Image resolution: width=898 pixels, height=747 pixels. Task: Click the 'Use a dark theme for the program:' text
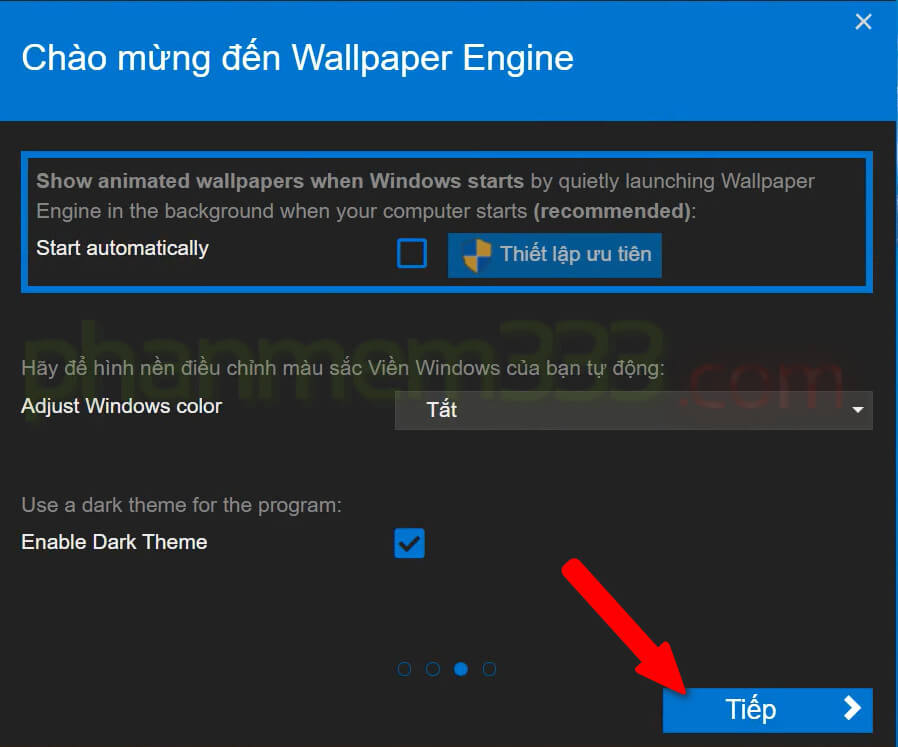coord(182,505)
